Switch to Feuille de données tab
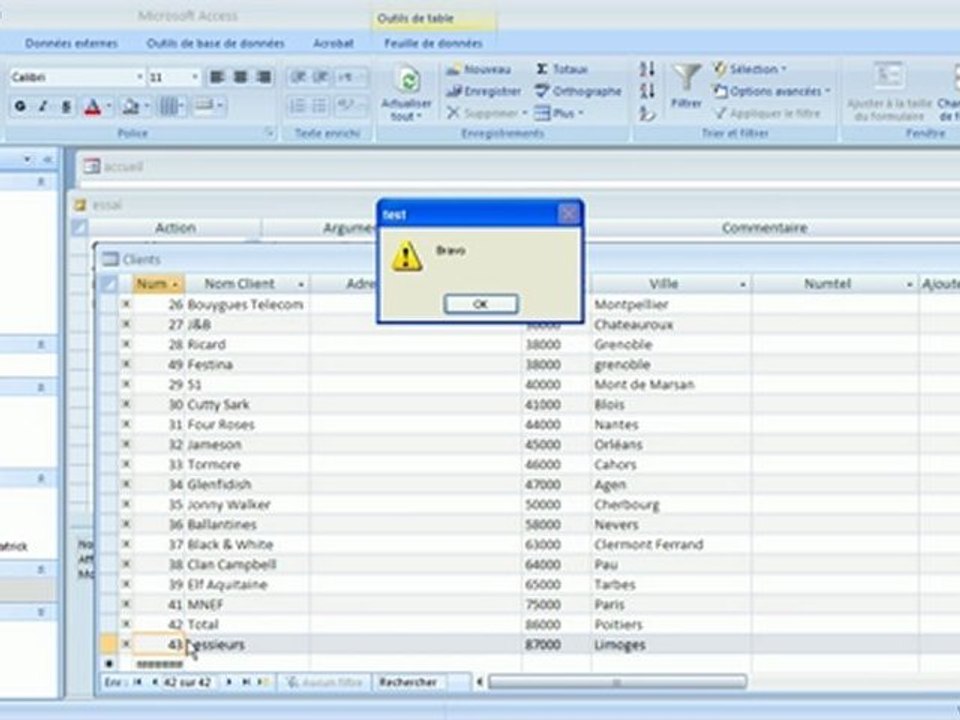The image size is (960, 720). [x=433, y=43]
